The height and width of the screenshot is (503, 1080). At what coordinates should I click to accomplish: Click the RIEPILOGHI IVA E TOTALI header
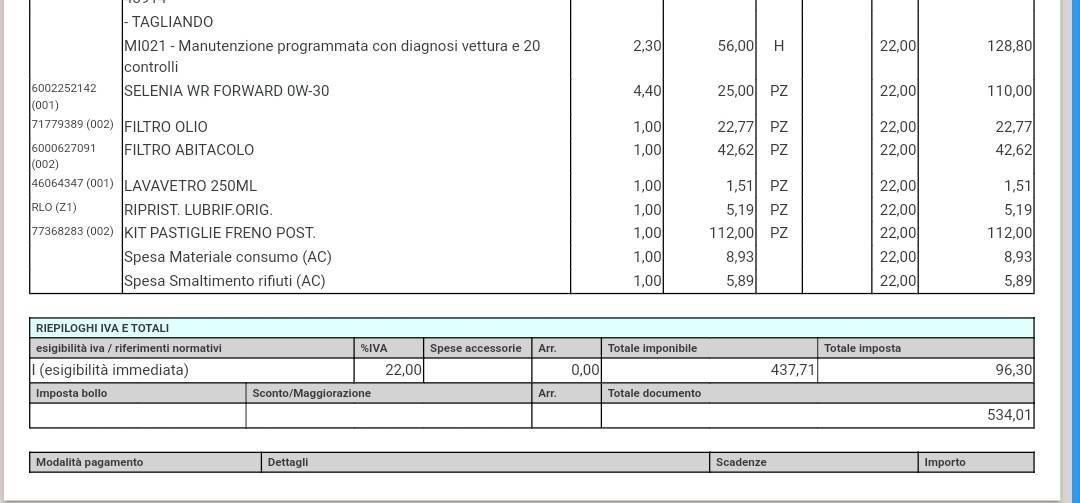pyautogui.click(x=102, y=328)
